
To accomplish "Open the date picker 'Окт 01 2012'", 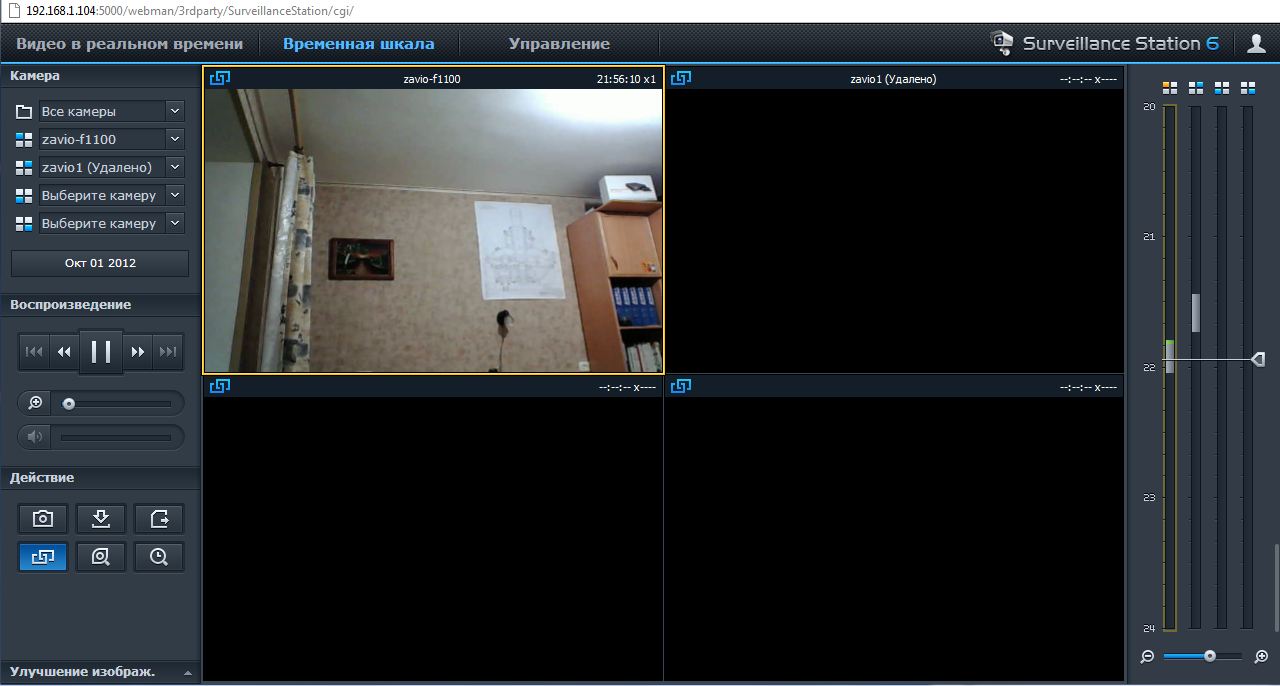I will 100,263.
